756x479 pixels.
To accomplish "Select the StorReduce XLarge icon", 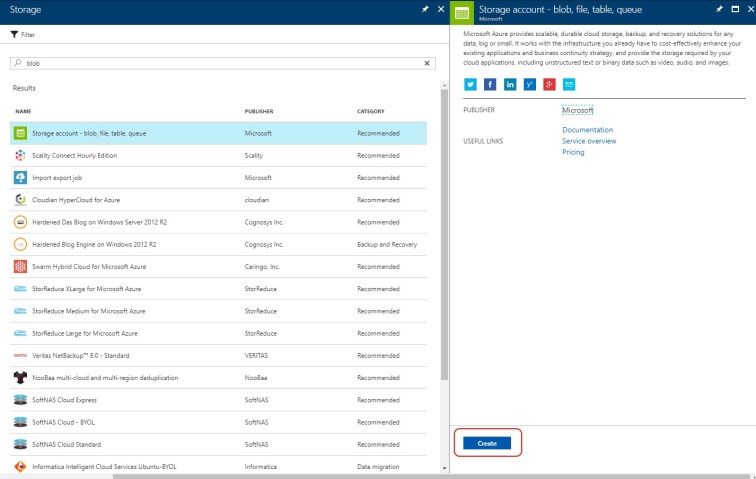I will point(20,288).
